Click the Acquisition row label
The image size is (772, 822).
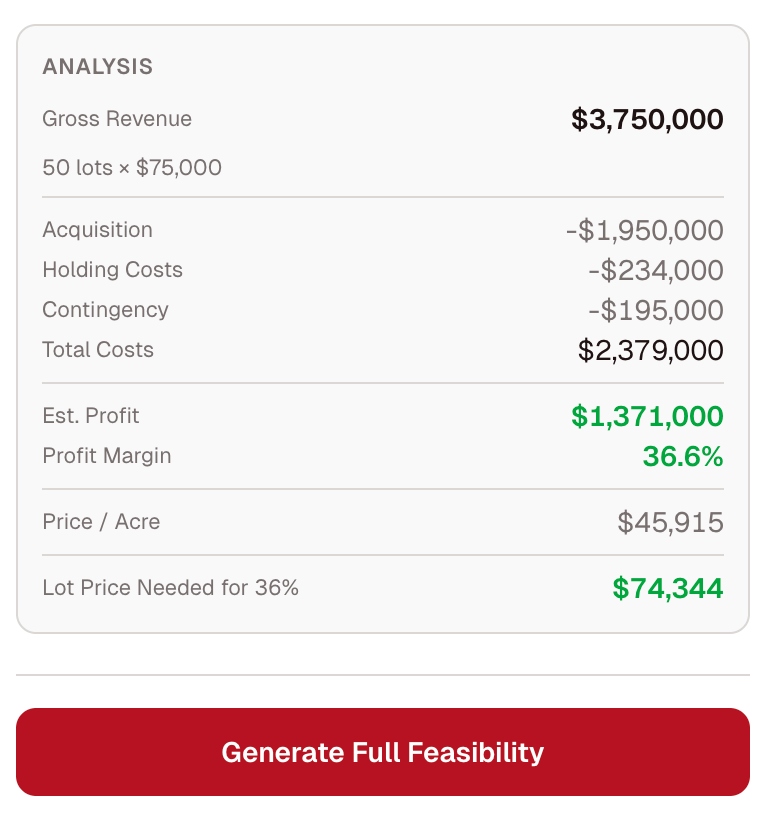(x=98, y=230)
